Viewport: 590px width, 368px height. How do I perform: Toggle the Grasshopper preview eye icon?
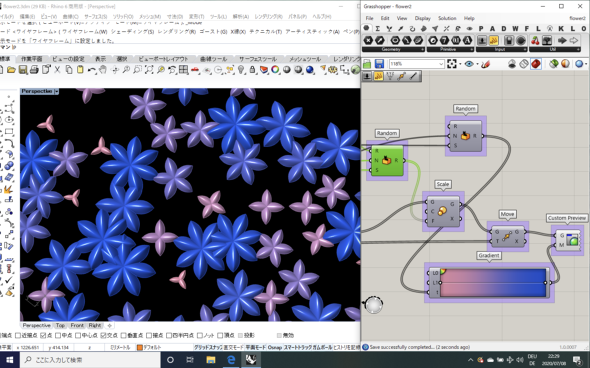[469, 64]
